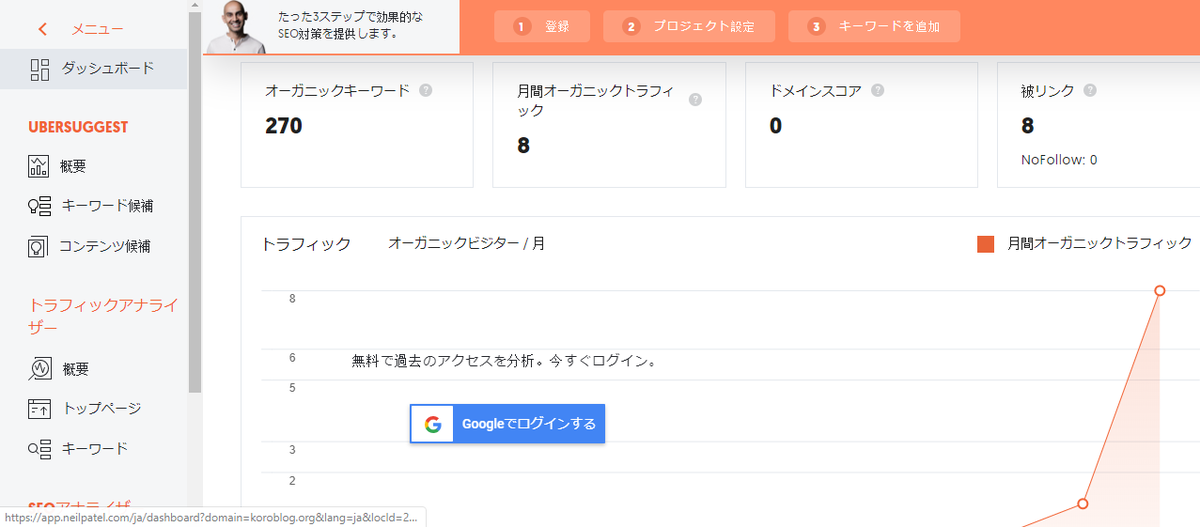Click the keyword ideas lightbulb icon
Viewport: 1200px width, 527px height.
[39, 206]
